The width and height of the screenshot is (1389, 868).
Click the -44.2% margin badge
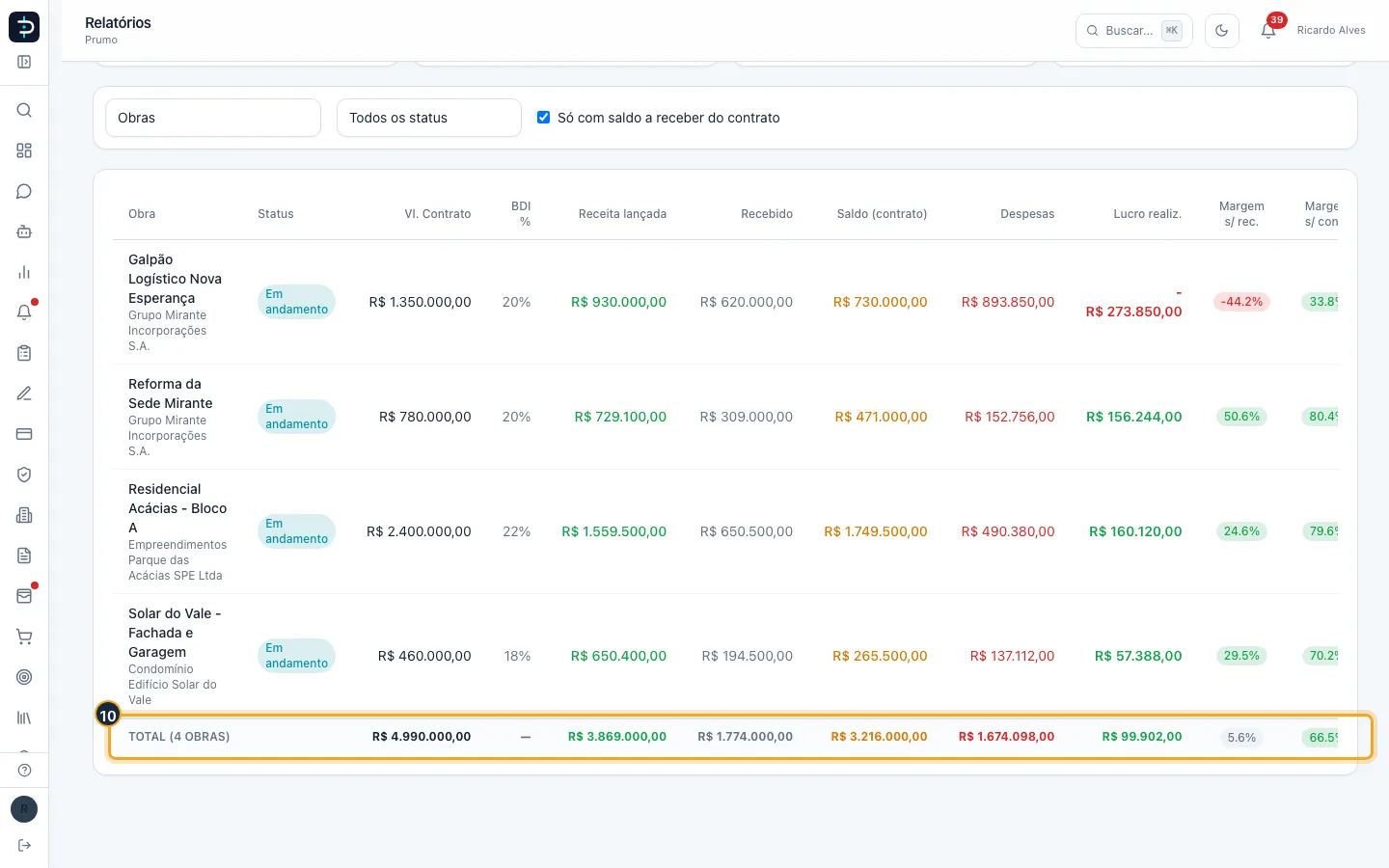coord(1241,302)
